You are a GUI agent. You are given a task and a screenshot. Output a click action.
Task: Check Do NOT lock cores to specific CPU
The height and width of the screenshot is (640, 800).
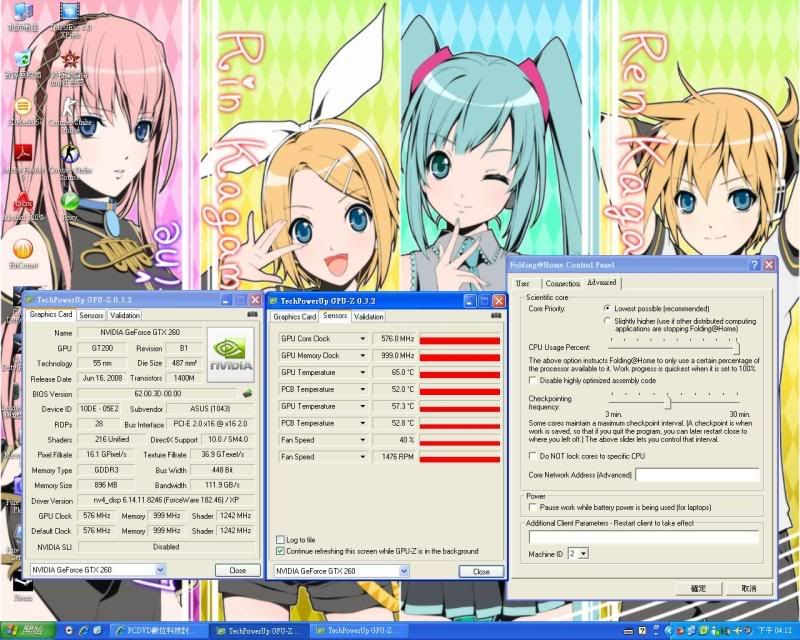point(533,456)
